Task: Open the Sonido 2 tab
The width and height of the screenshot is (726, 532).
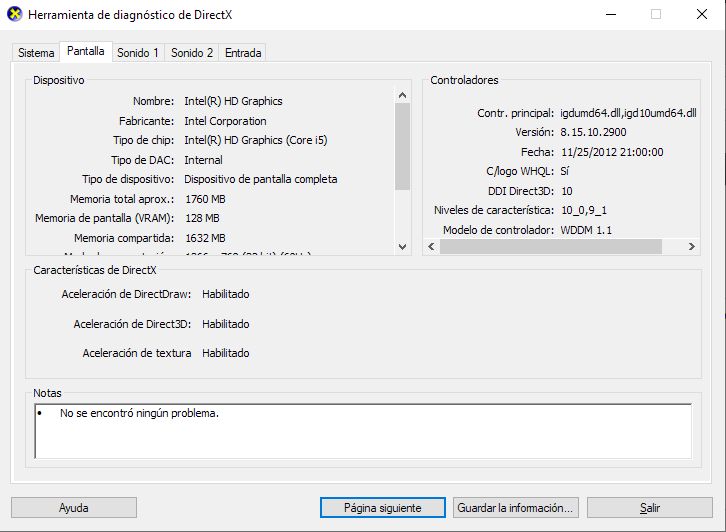Action: click(x=192, y=53)
